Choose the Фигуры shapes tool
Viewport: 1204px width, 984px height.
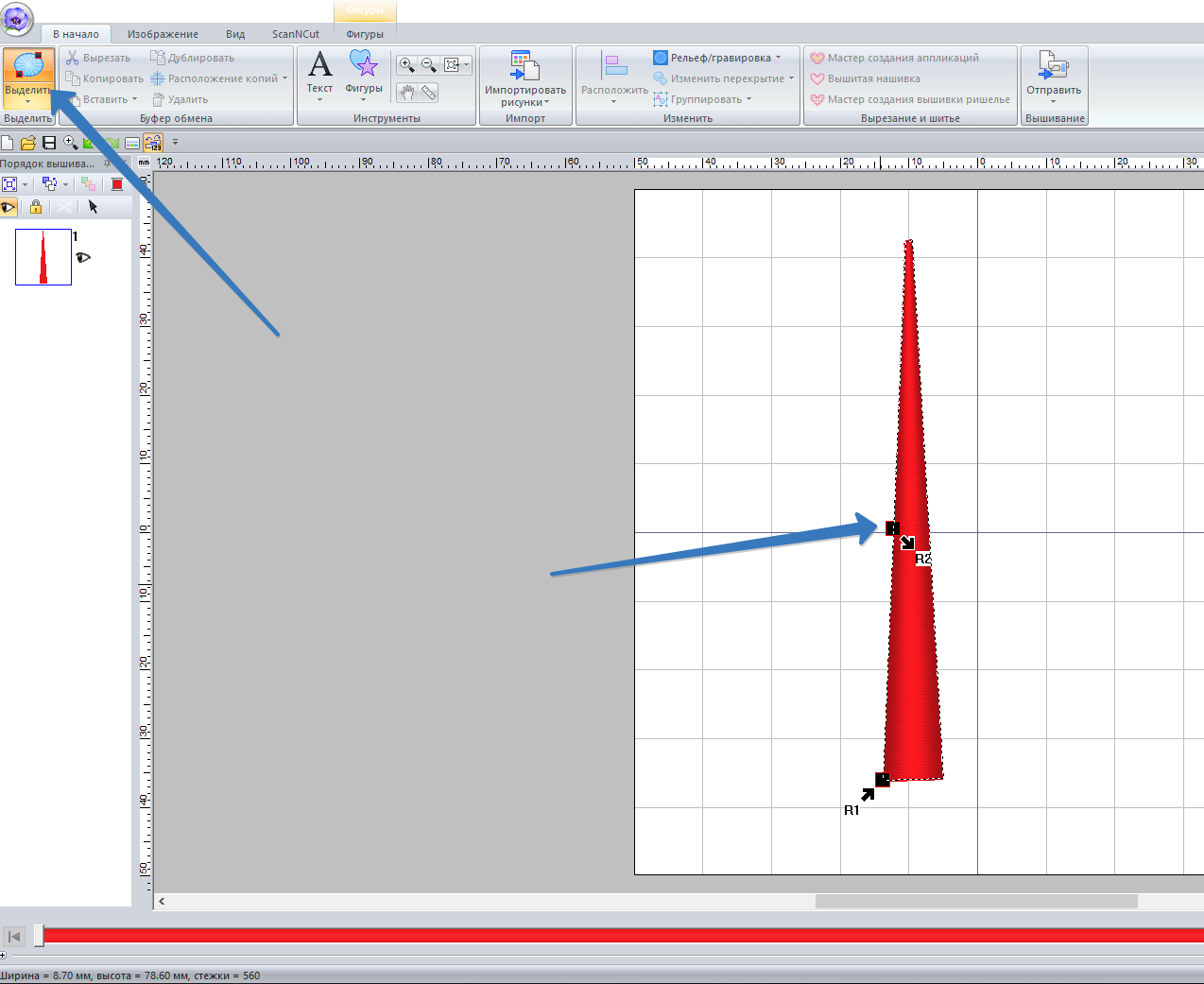point(364,74)
